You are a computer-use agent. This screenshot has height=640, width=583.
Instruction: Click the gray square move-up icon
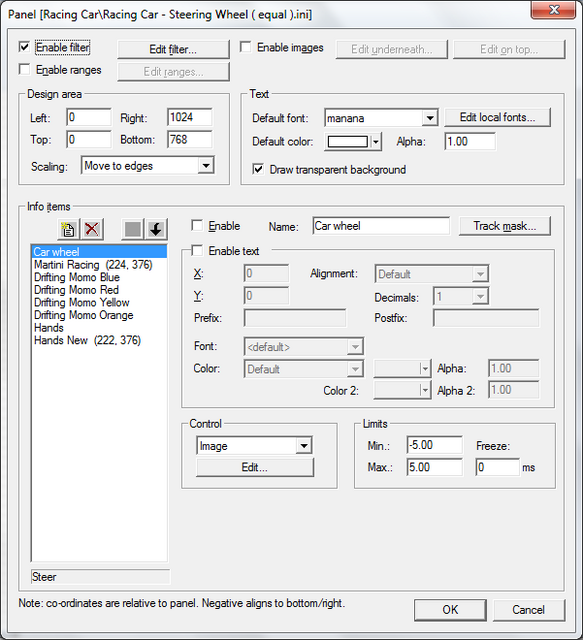(133, 229)
